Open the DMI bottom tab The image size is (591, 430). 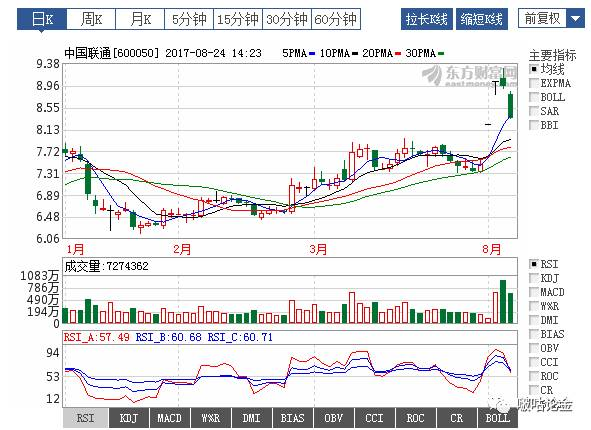252,418
